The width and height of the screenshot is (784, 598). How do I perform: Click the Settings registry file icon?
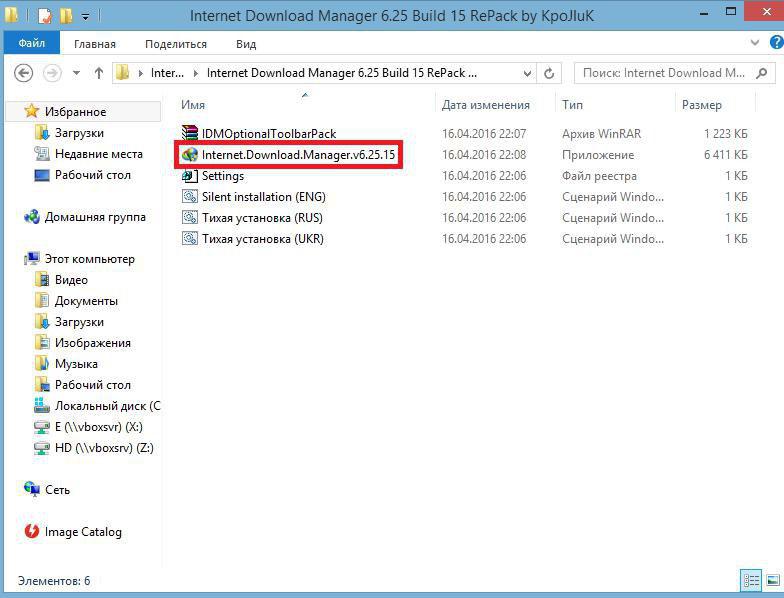coord(190,176)
